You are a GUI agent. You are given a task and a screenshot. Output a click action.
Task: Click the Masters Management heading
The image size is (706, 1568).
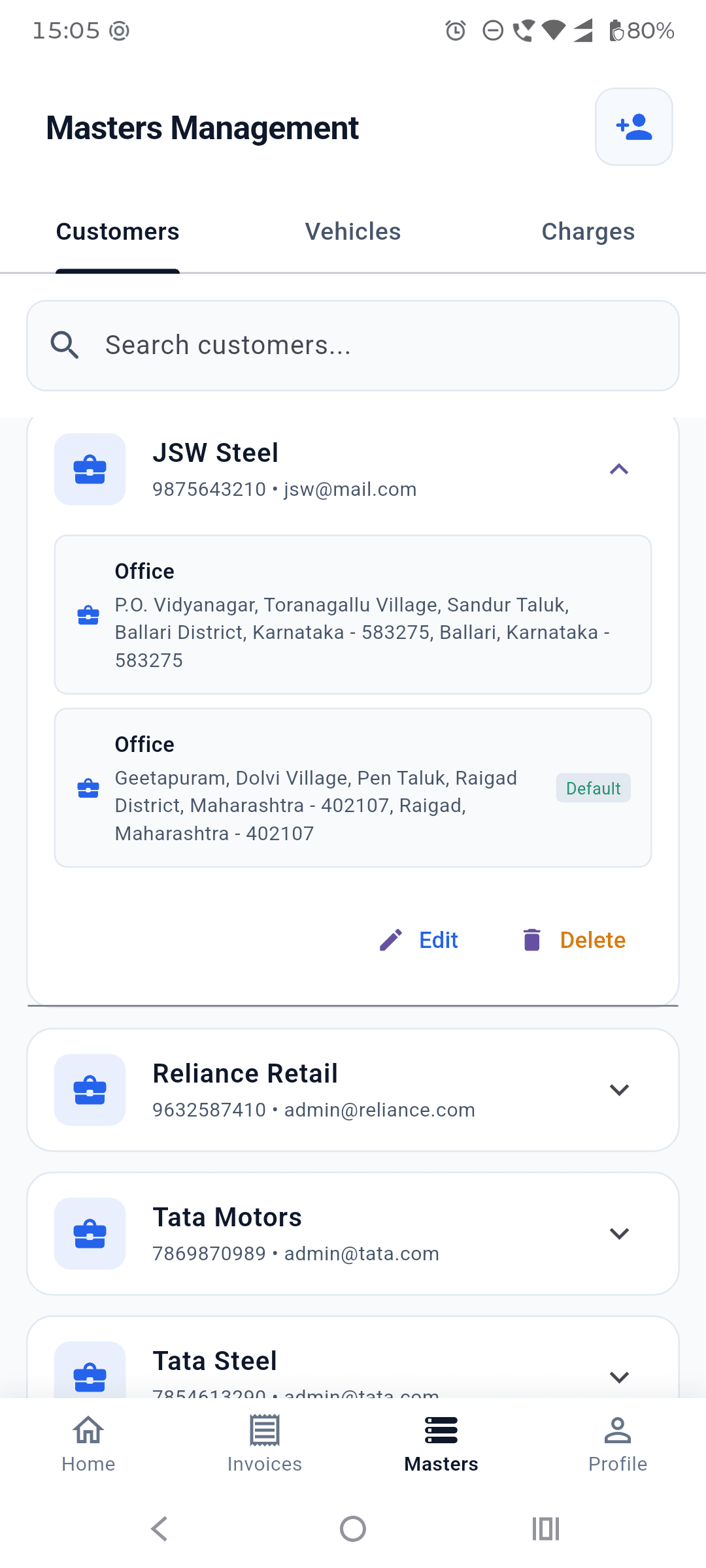coord(203,128)
